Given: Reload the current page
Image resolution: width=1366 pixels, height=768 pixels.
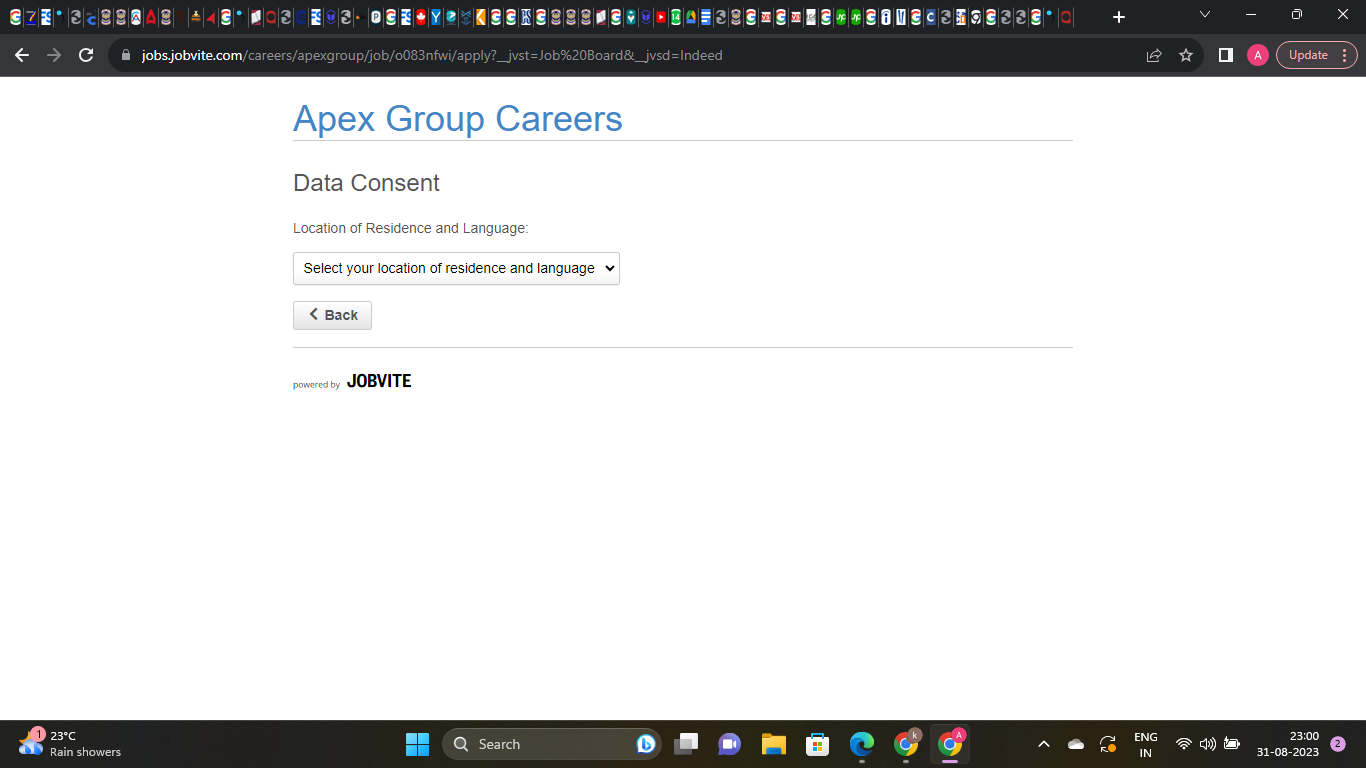Looking at the screenshot, I should click(86, 55).
